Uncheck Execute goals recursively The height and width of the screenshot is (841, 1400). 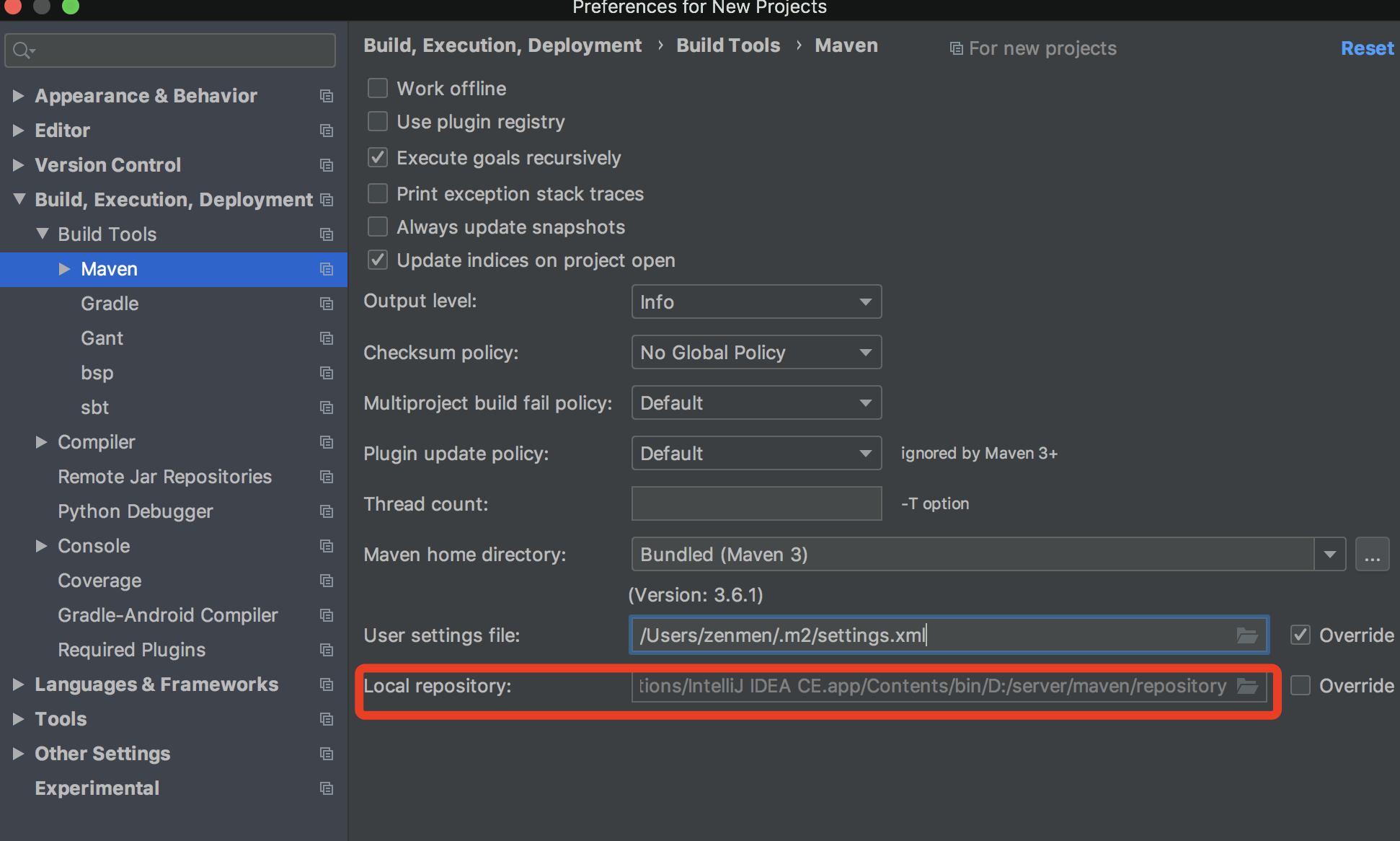(378, 157)
